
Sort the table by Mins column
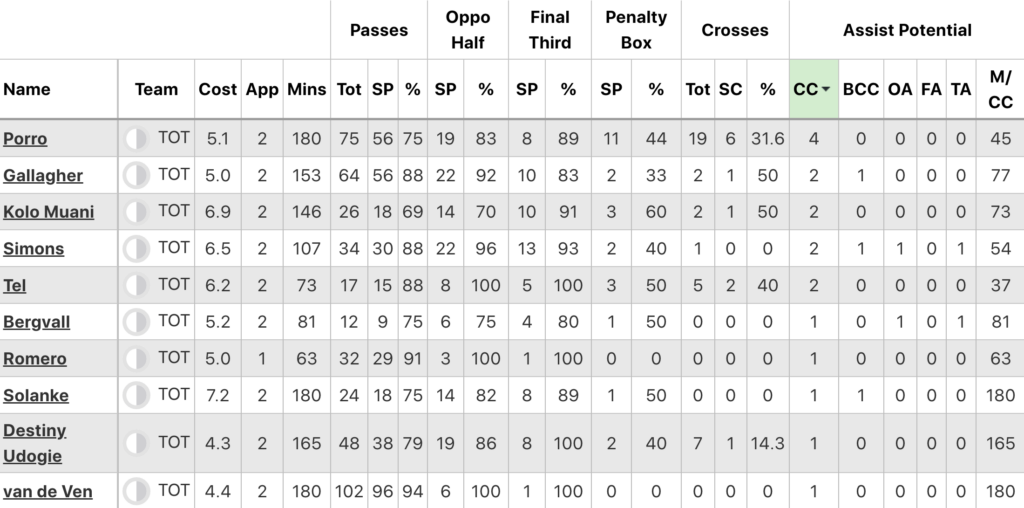coord(305,89)
